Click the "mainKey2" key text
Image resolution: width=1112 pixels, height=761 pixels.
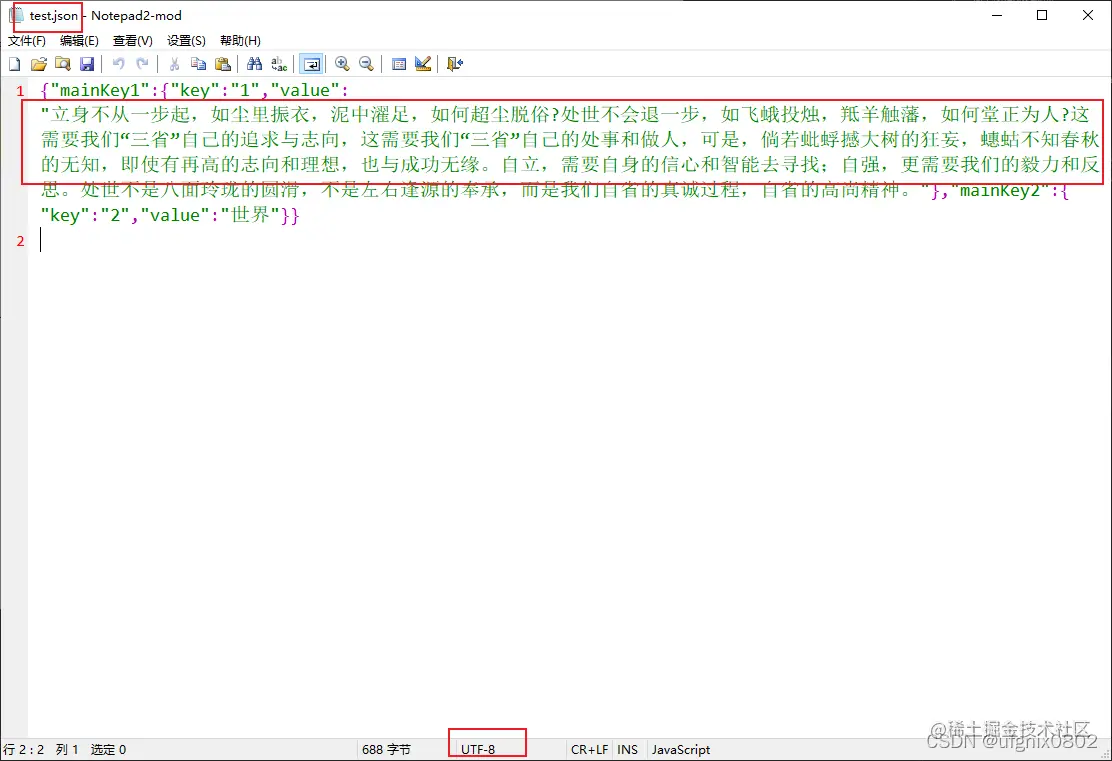[1000, 190]
